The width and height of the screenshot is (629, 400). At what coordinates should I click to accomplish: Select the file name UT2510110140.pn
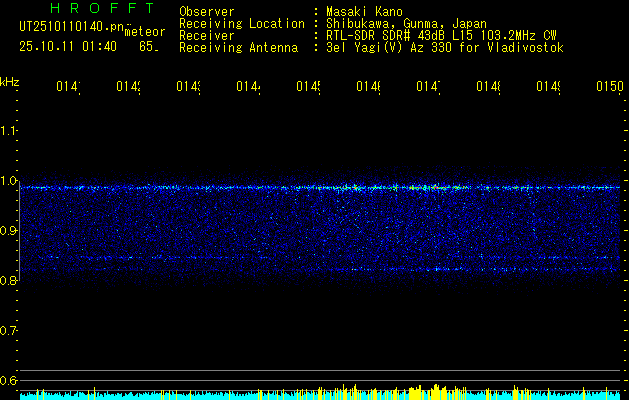point(71,27)
